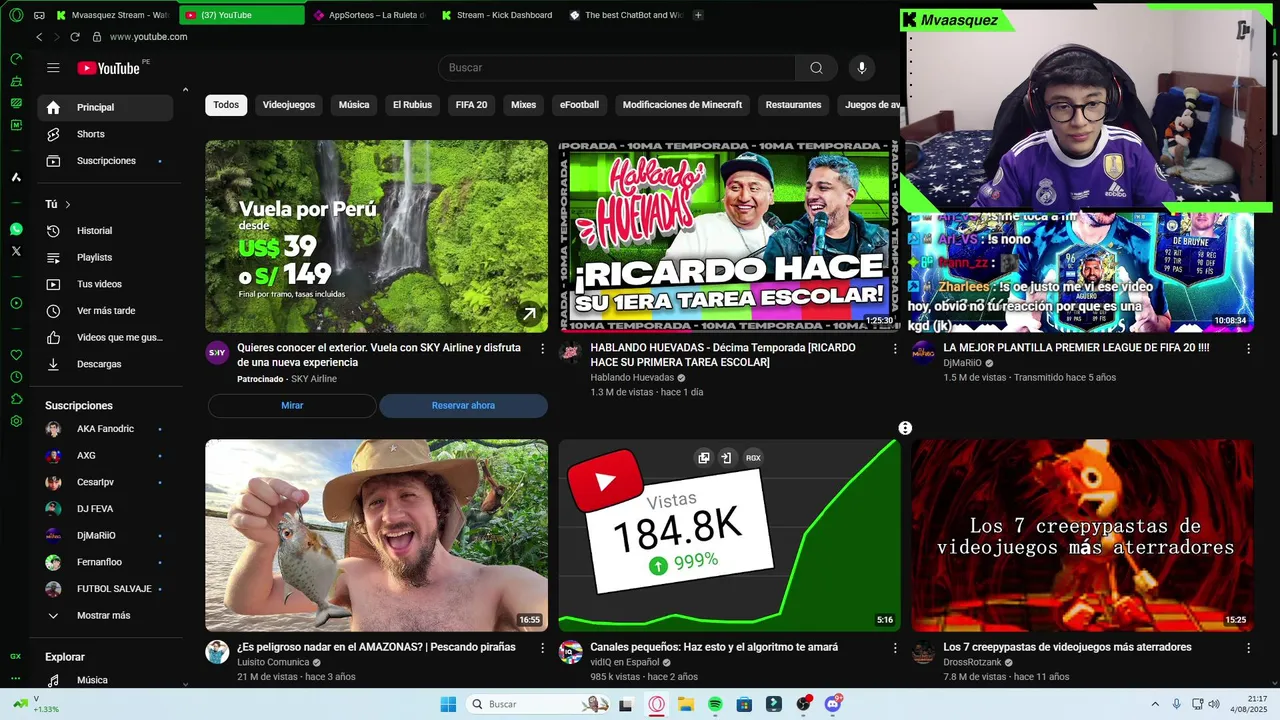Open more options for FIFA 20 plantilla video
Viewport: 1280px width, 720px height.
(1248, 349)
